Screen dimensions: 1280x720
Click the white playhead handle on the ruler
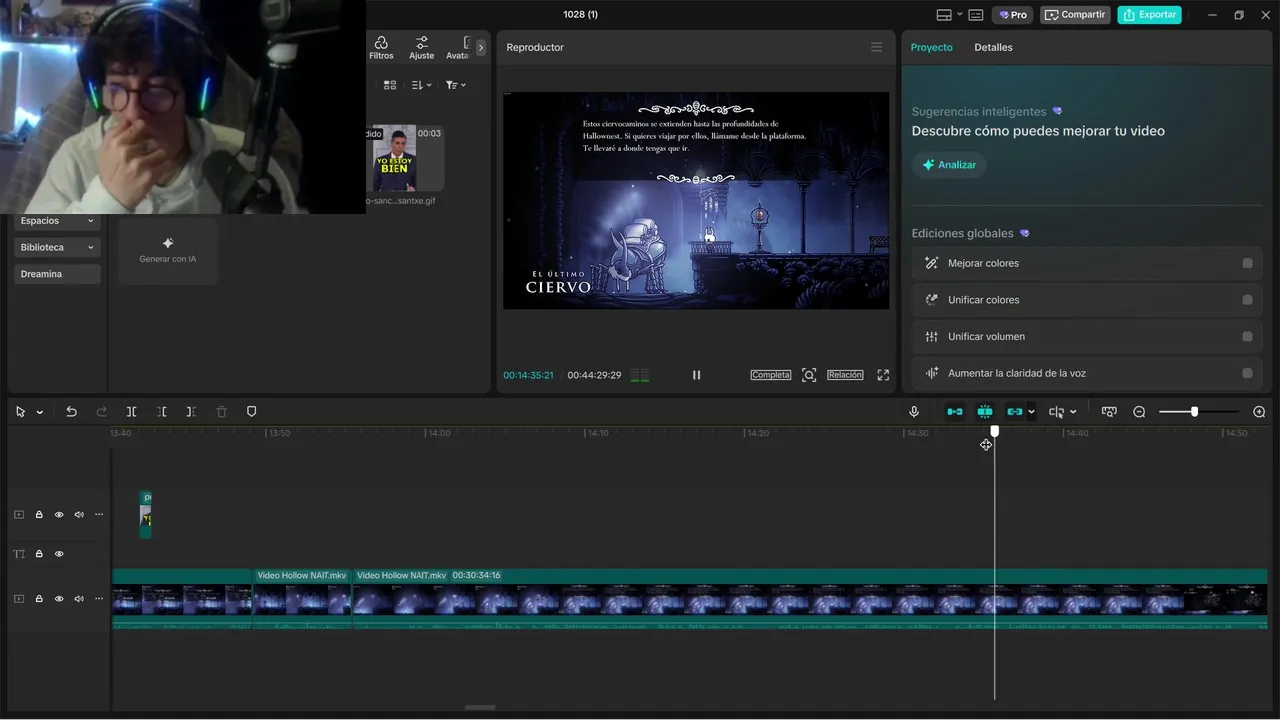[994, 431]
